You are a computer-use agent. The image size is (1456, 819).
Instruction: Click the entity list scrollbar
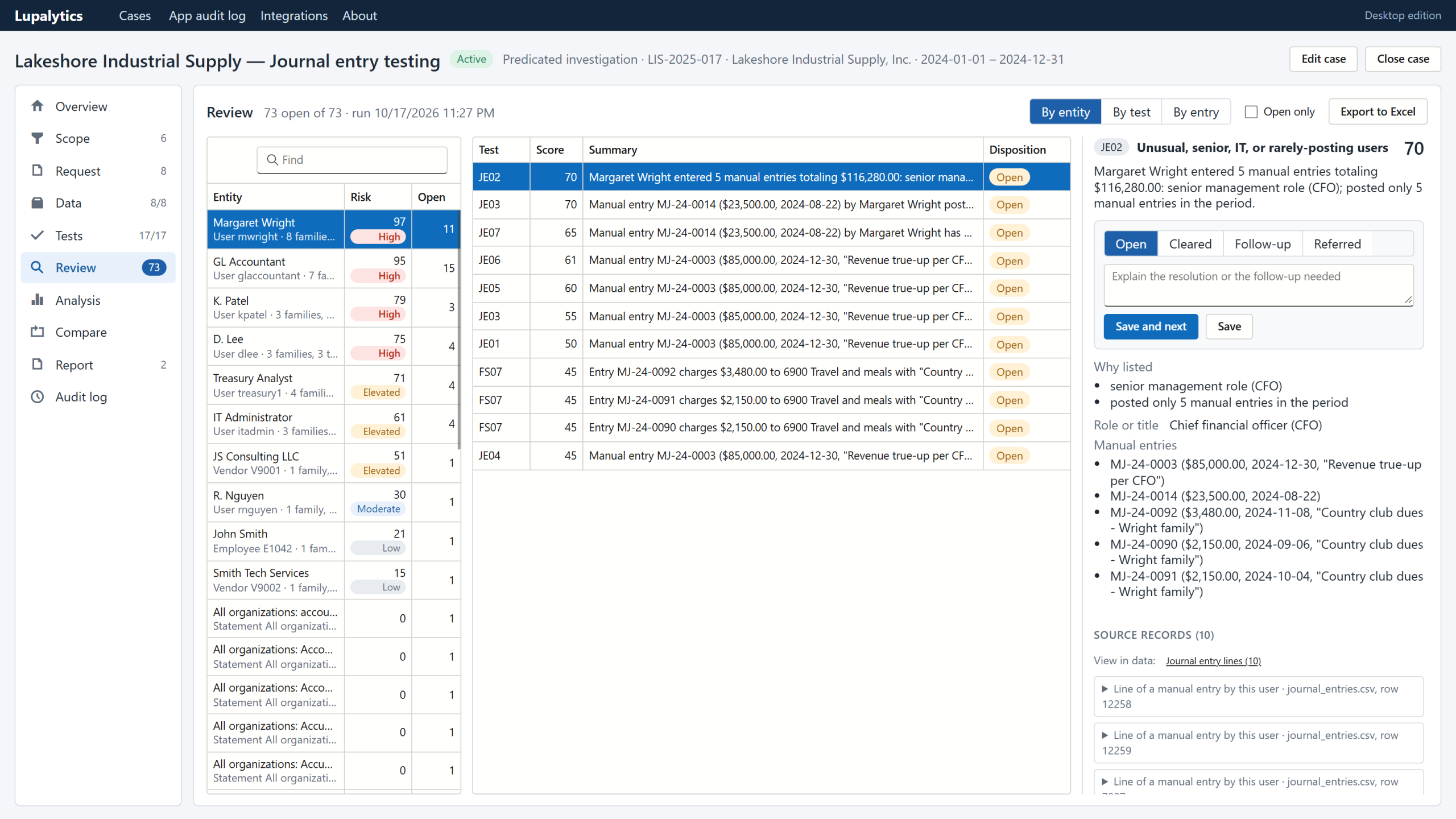point(458,330)
